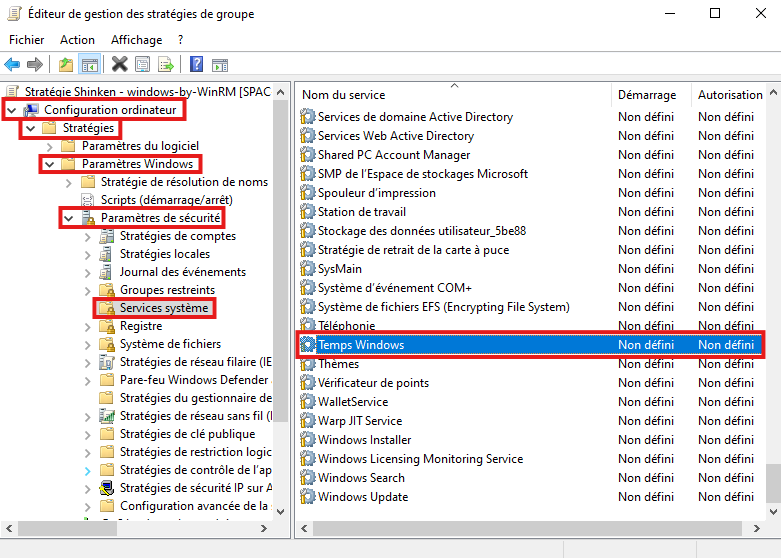Click the Delete (X) toolbar icon

pos(120,65)
